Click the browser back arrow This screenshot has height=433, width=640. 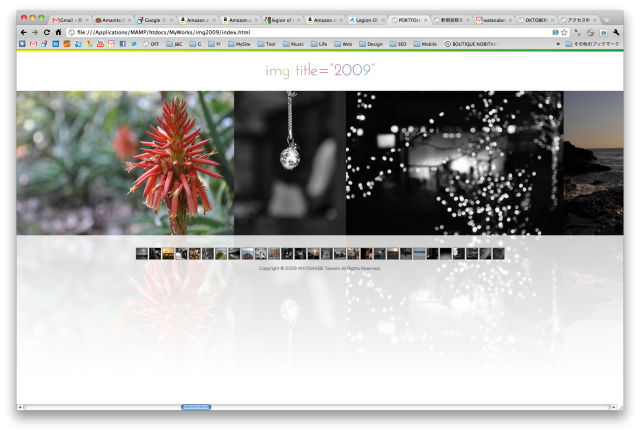23,32
